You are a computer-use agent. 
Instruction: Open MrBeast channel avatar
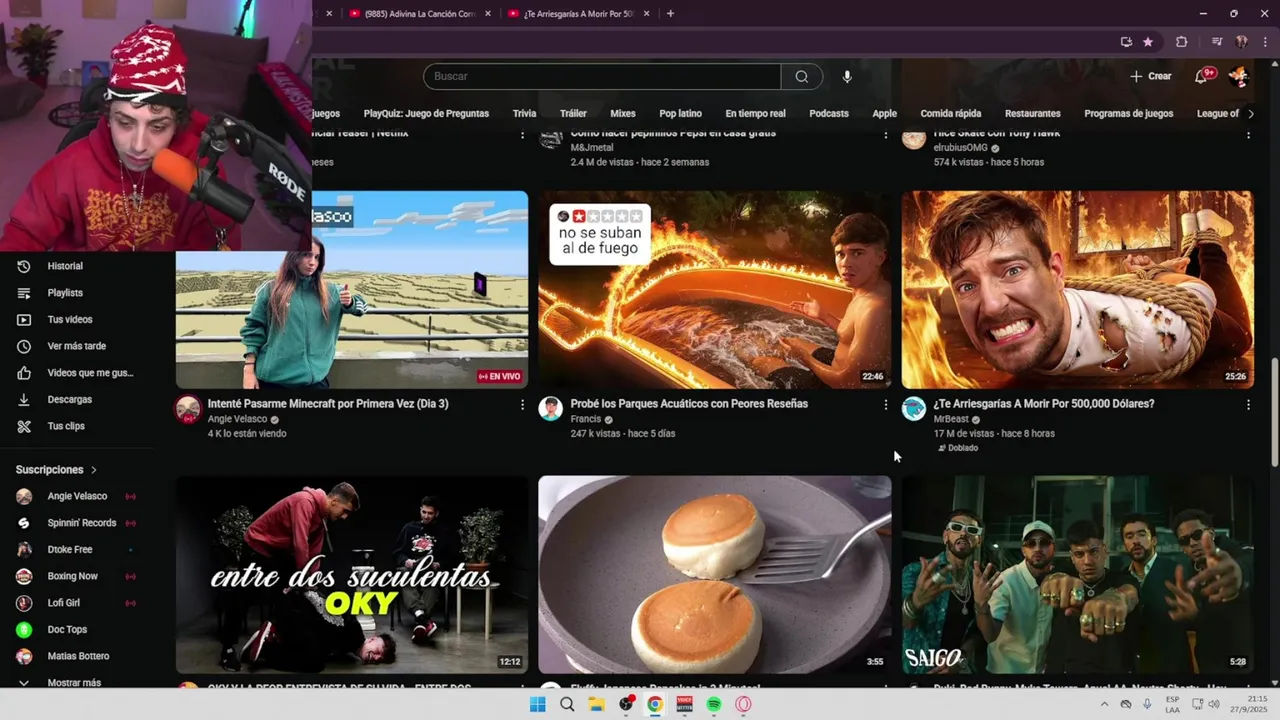tap(914, 408)
